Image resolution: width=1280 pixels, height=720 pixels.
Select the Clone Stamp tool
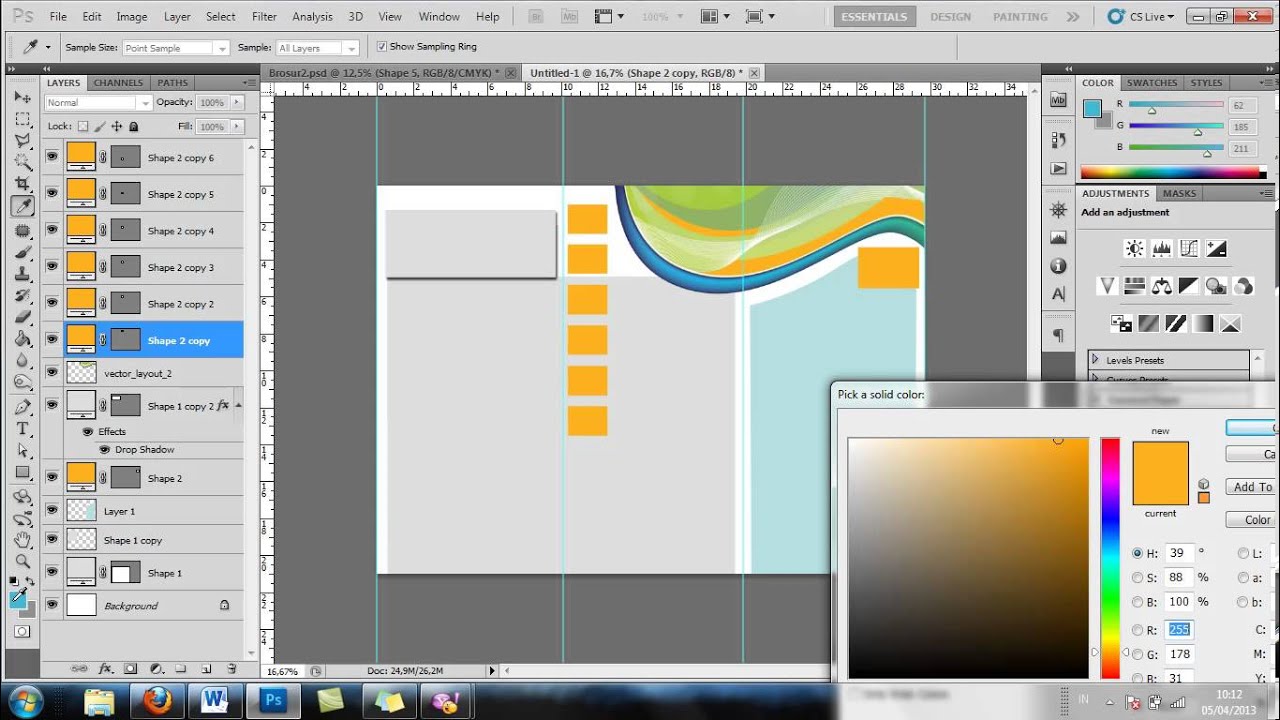pyautogui.click(x=23, y=274)
